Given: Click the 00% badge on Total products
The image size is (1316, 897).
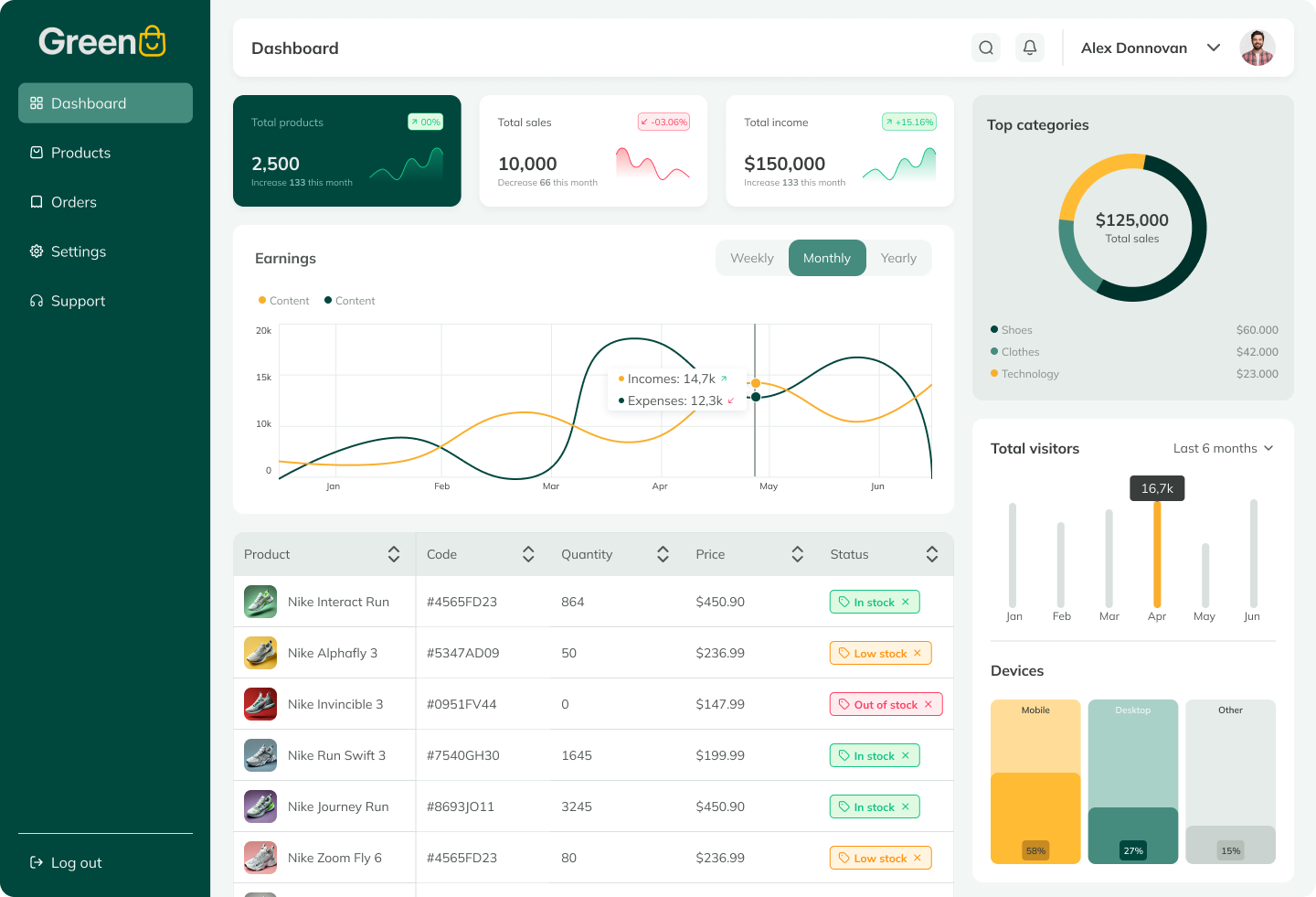Looking at the screenshot, I should pyautogui.click(x=425, y=122).
